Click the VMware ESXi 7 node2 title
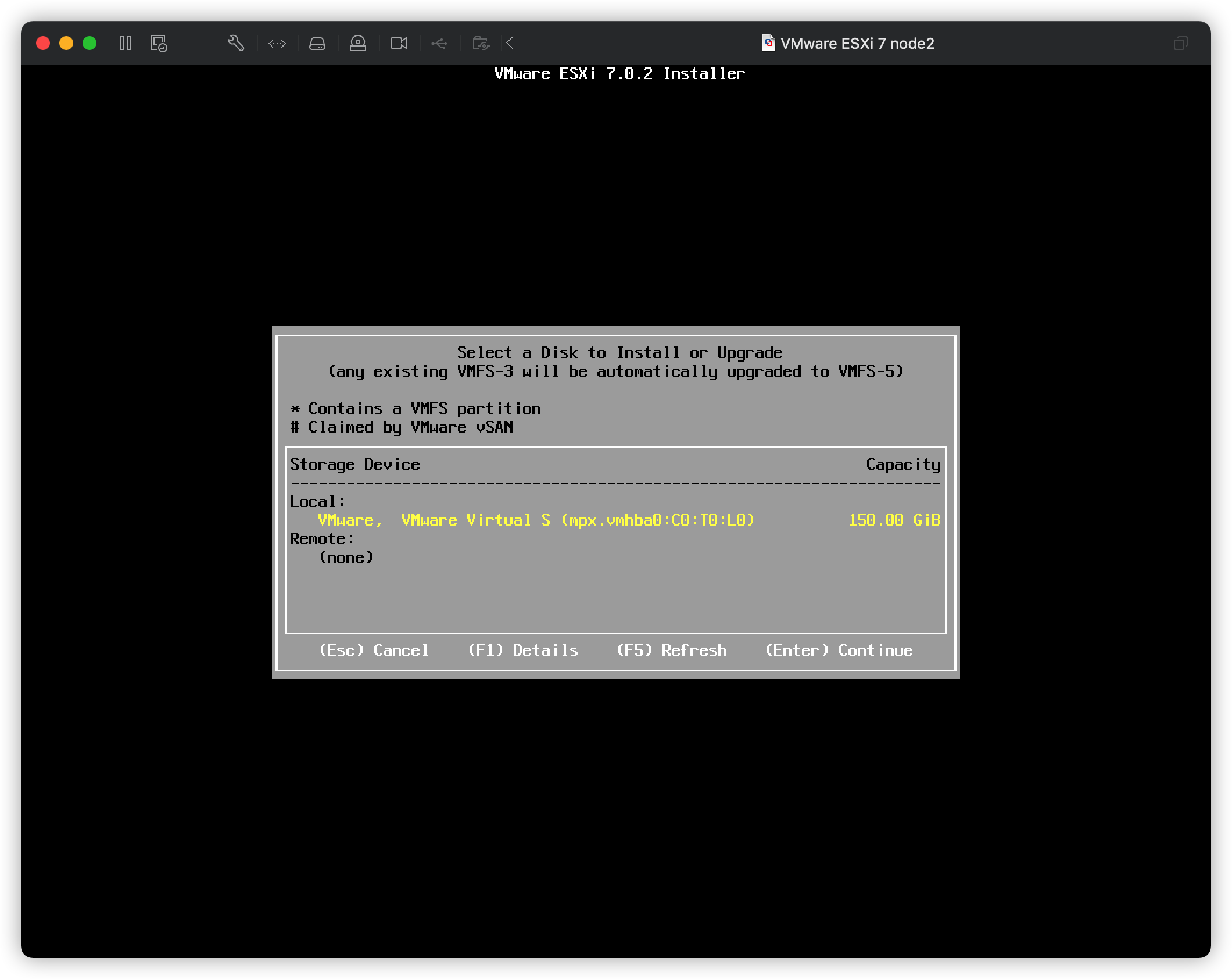 click(x=857, y=44)
